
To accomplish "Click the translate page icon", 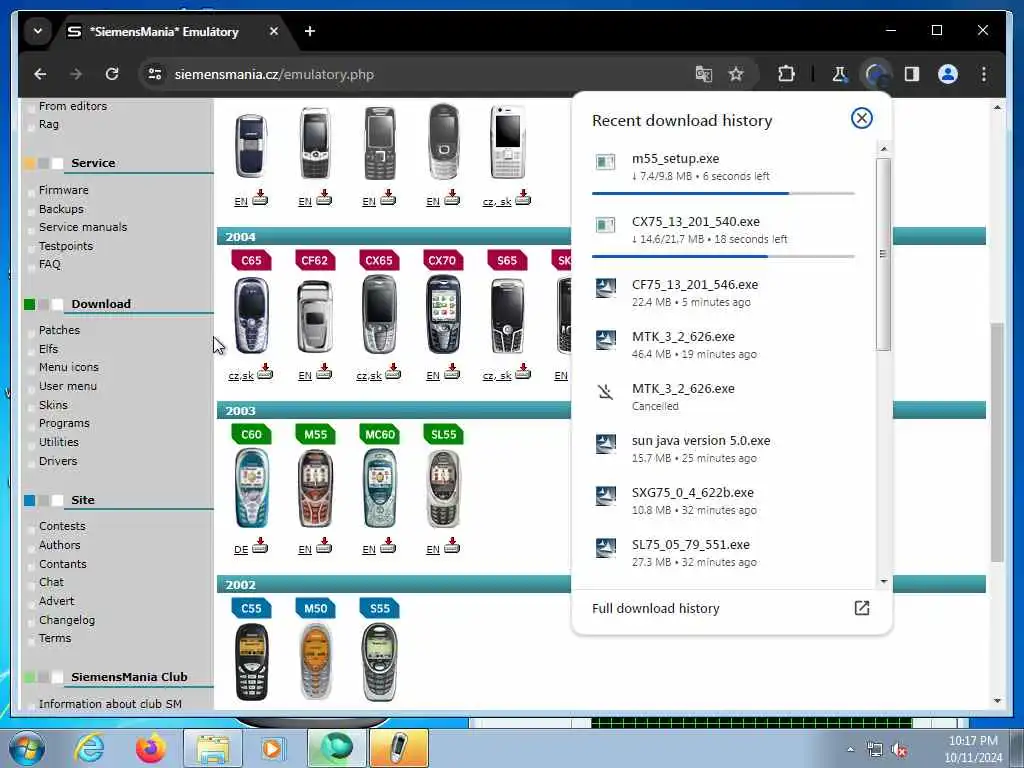I will coord(703,74).
